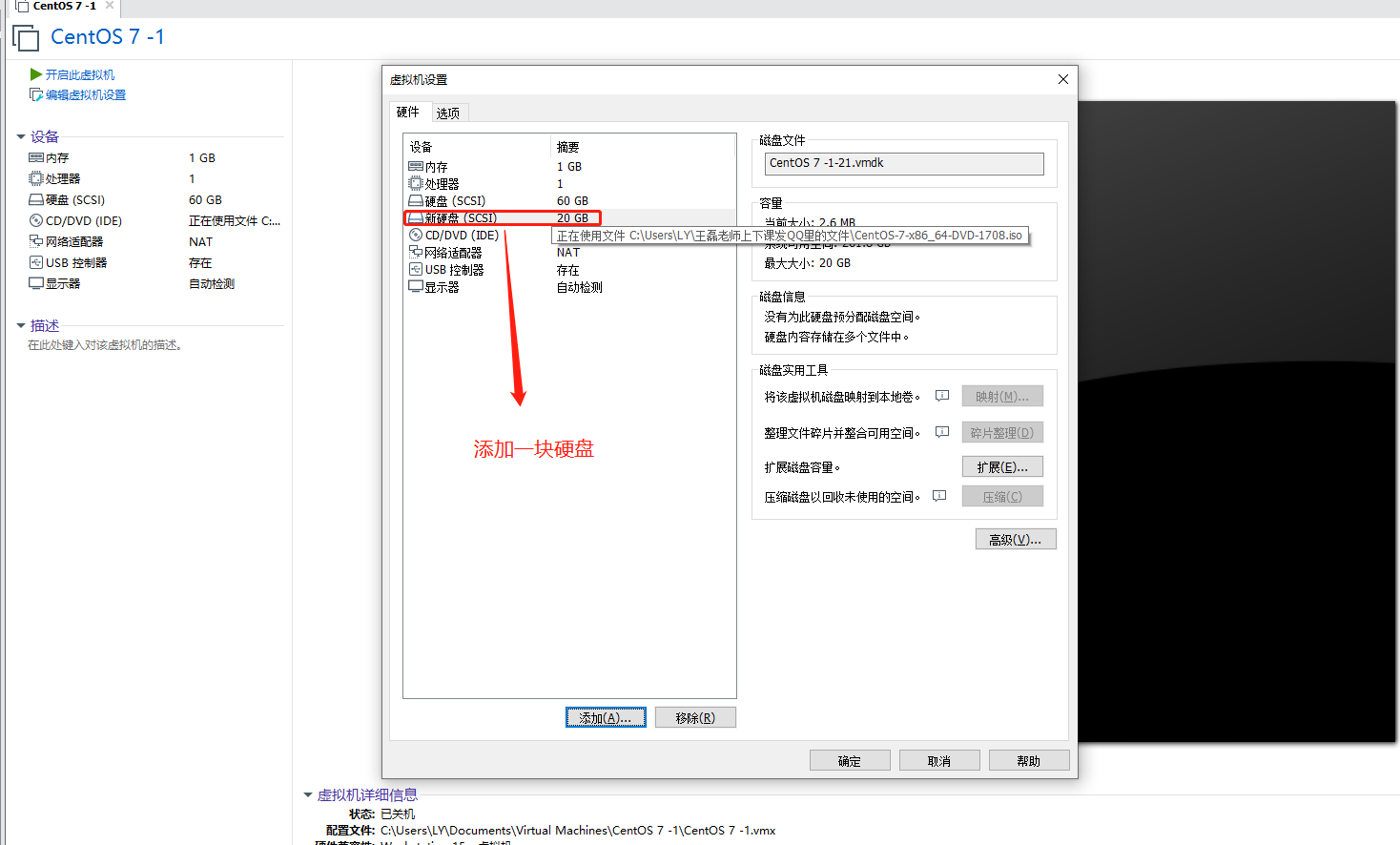Close the CentOS 7 -1 tab
Screen dimensions: 1400x845
(x=110, y=6)
